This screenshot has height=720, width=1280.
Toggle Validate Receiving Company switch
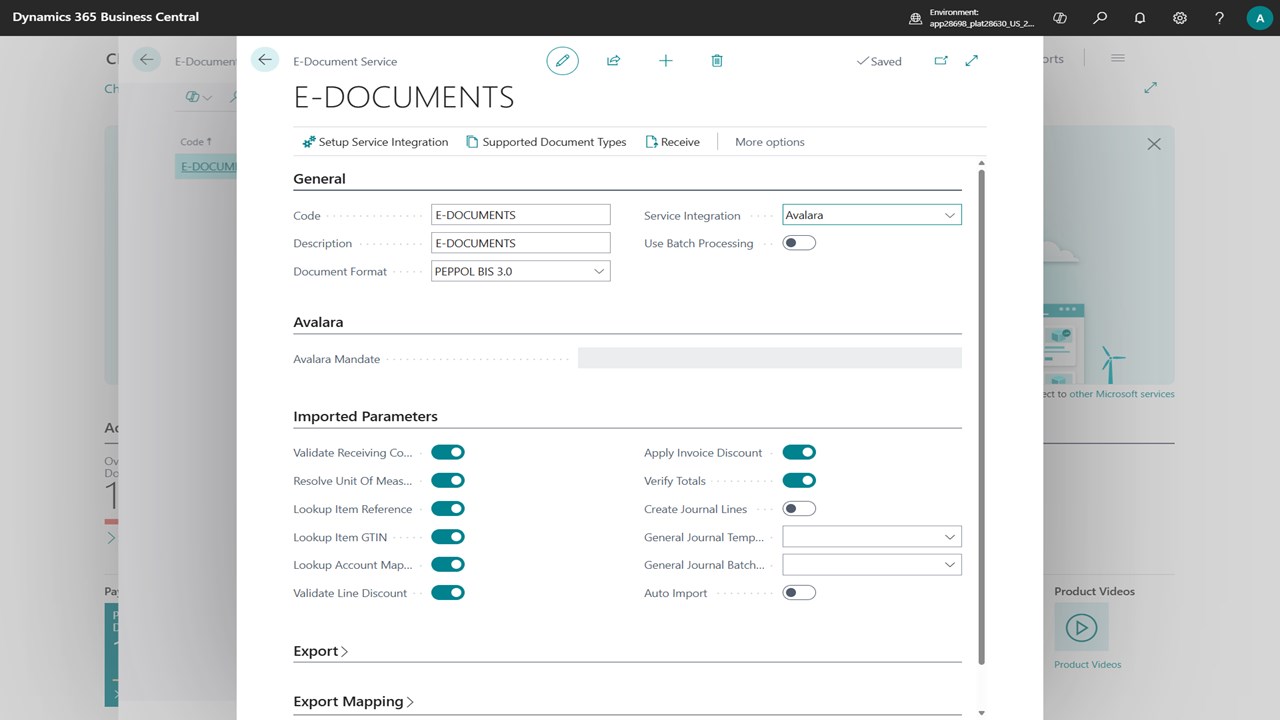coord(448,453)
